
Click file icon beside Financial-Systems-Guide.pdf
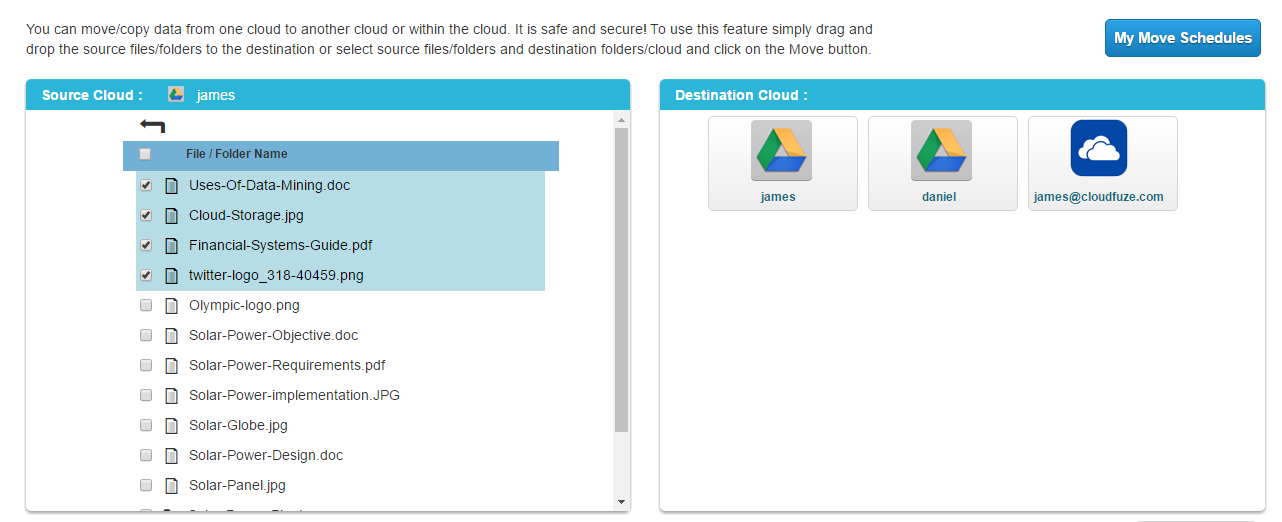pyautogui.click(x=171, y=245)
